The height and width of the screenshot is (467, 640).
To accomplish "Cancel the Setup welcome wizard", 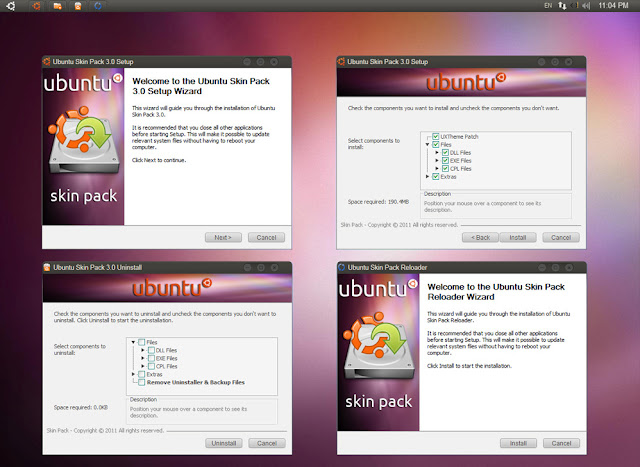I will [x=267, y=238].
